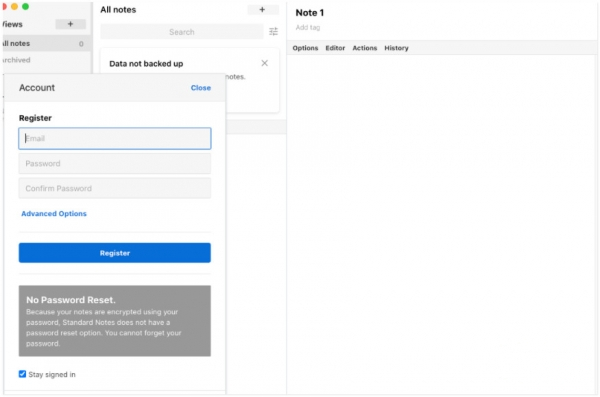The width and height of the screenshot is (600, 397).
Task: Click the Search notes field
Action: coord(182,32)
